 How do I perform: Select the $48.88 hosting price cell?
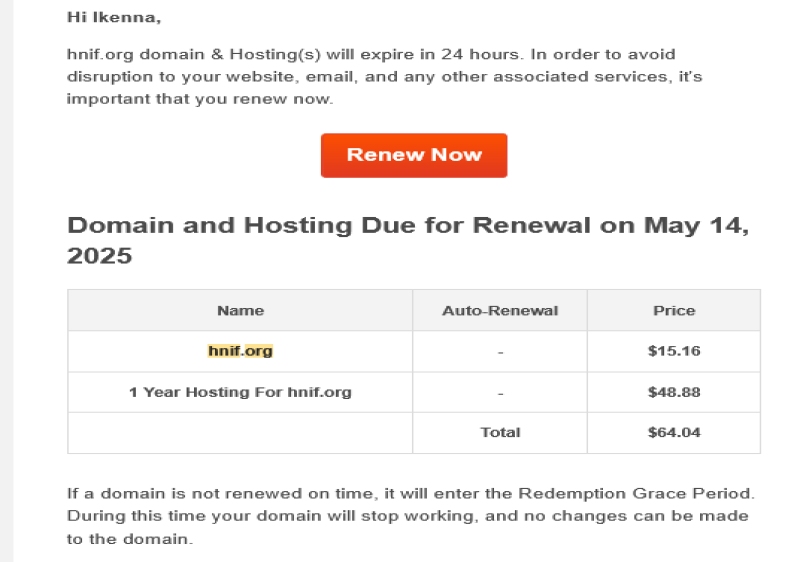tap(674, 392)
